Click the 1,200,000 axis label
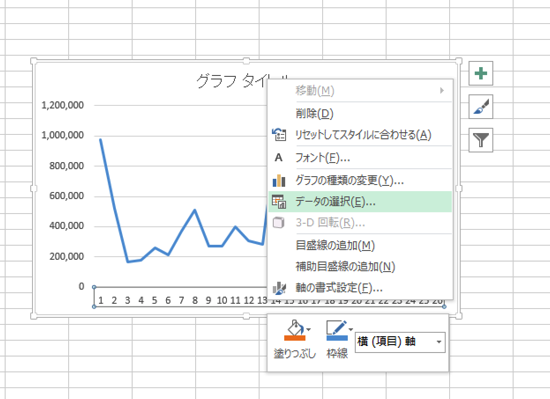This screenshot has height=399, width=550. pos(63,105)
